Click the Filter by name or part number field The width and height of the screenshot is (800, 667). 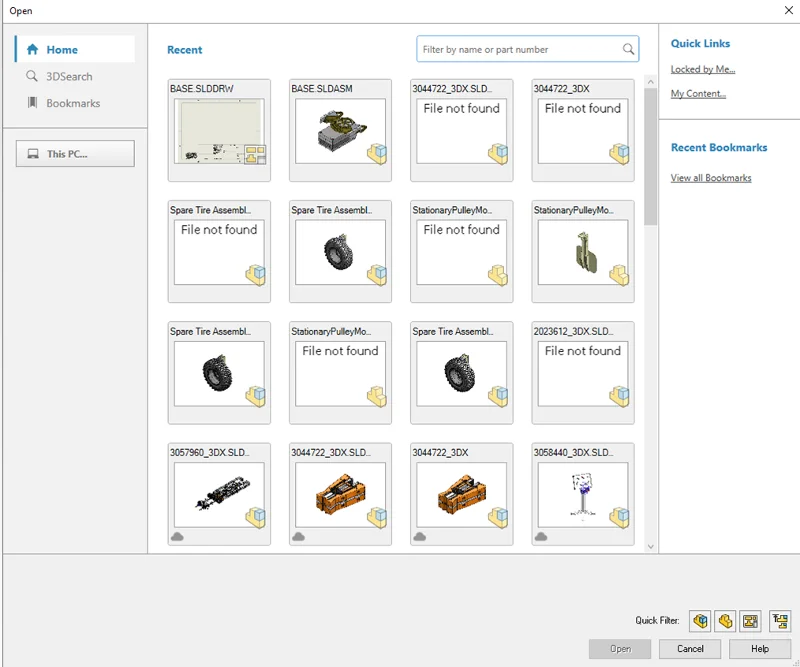518,49
